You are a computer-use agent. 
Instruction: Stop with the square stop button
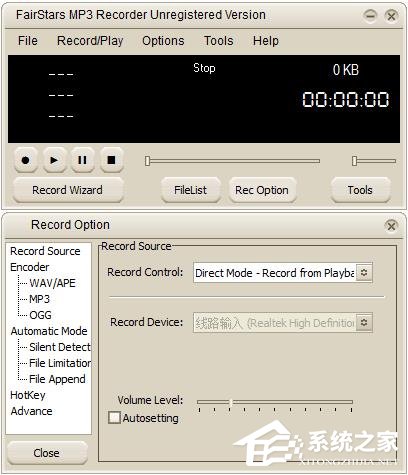click(x=112, y=160)
